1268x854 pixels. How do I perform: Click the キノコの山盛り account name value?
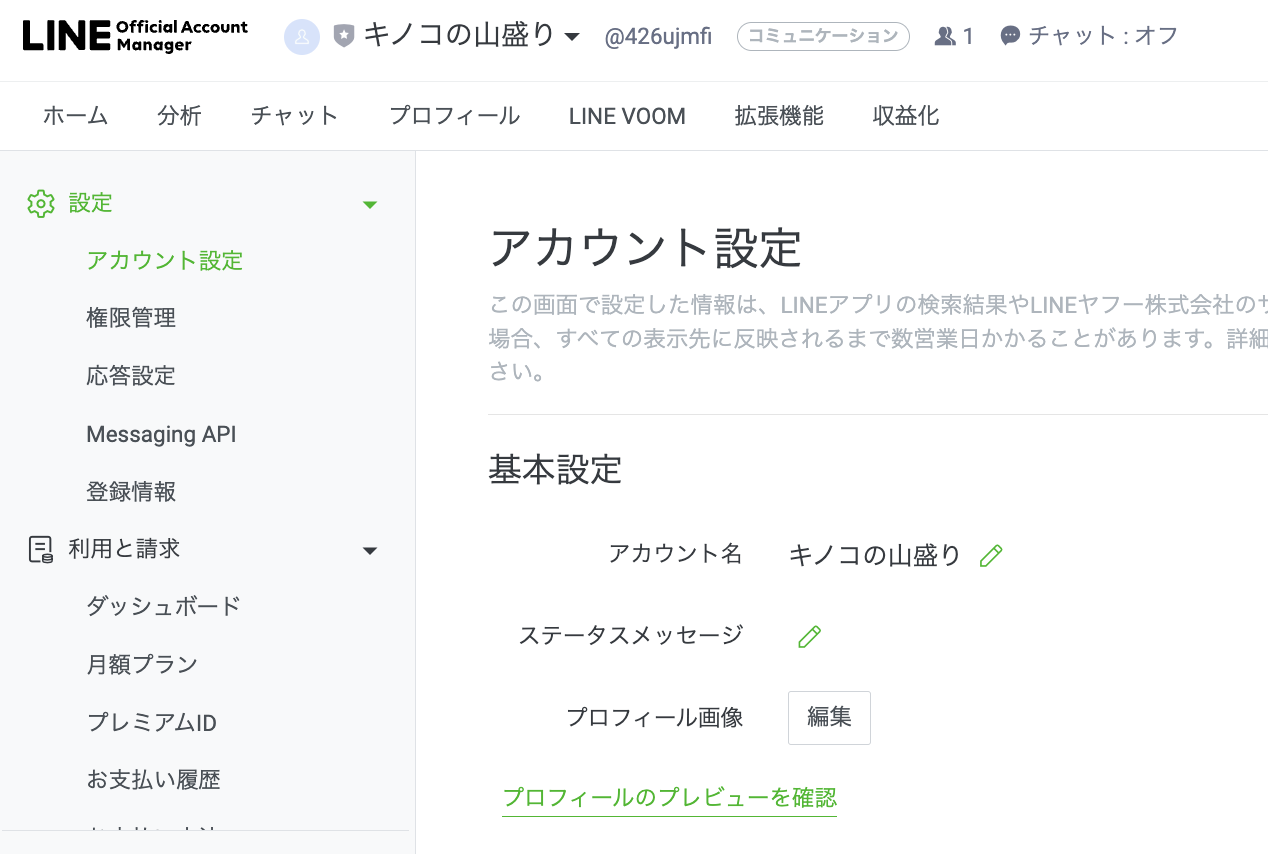pos(875,556)
